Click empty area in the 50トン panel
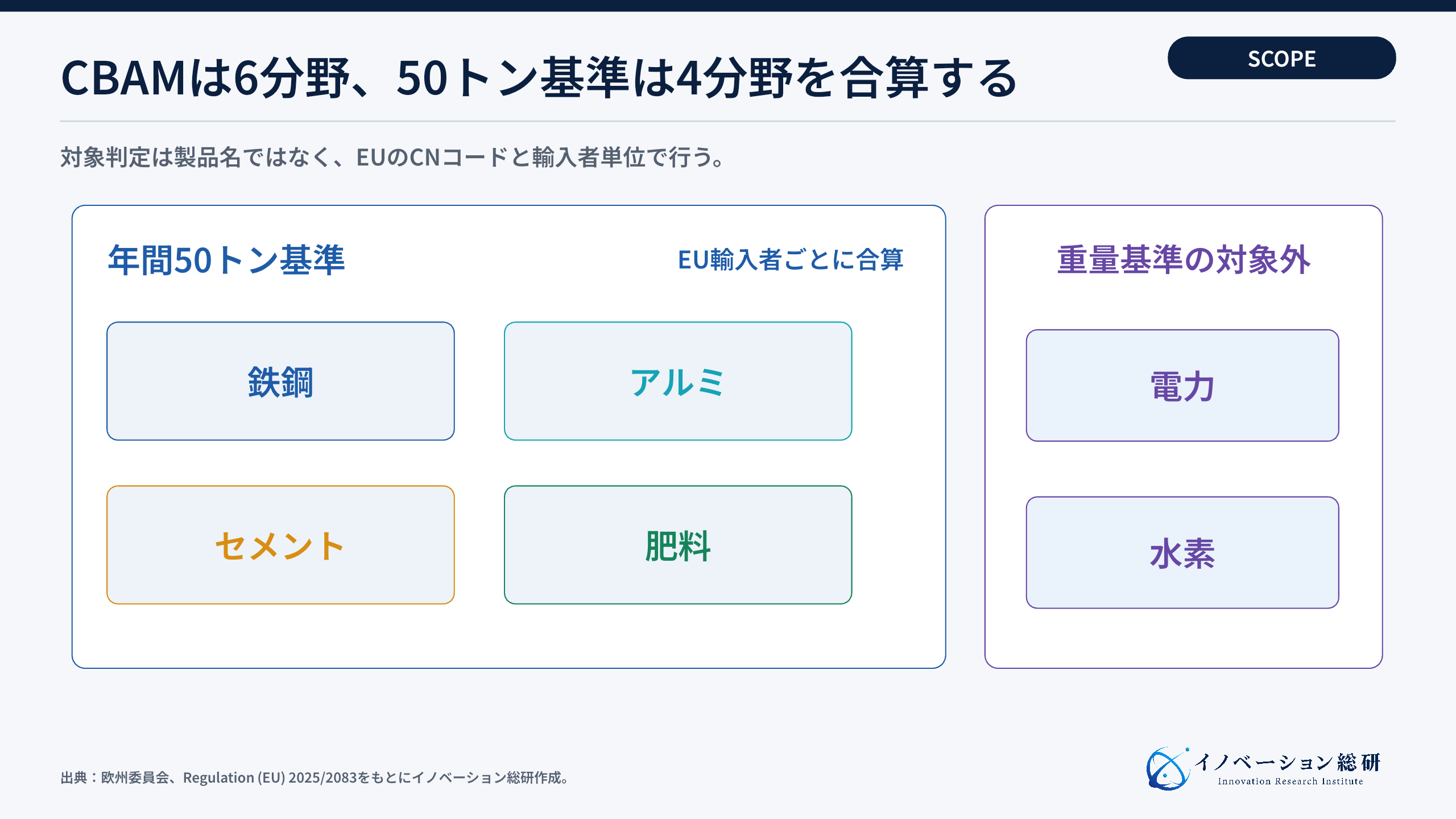 pos(509,636)
